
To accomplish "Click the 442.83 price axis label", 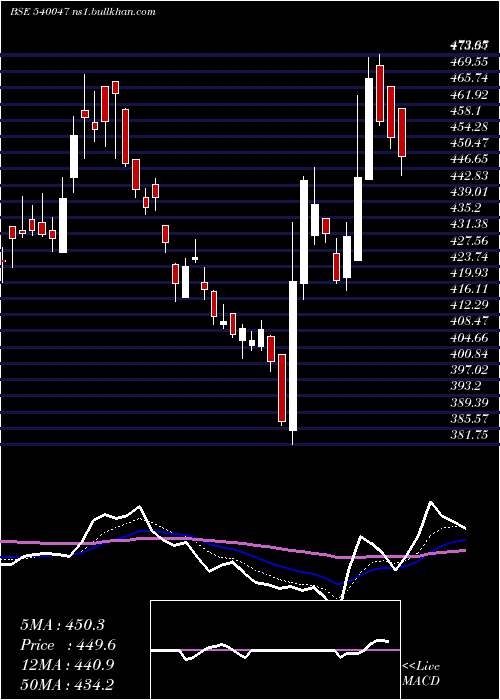I will coord(469,175).
